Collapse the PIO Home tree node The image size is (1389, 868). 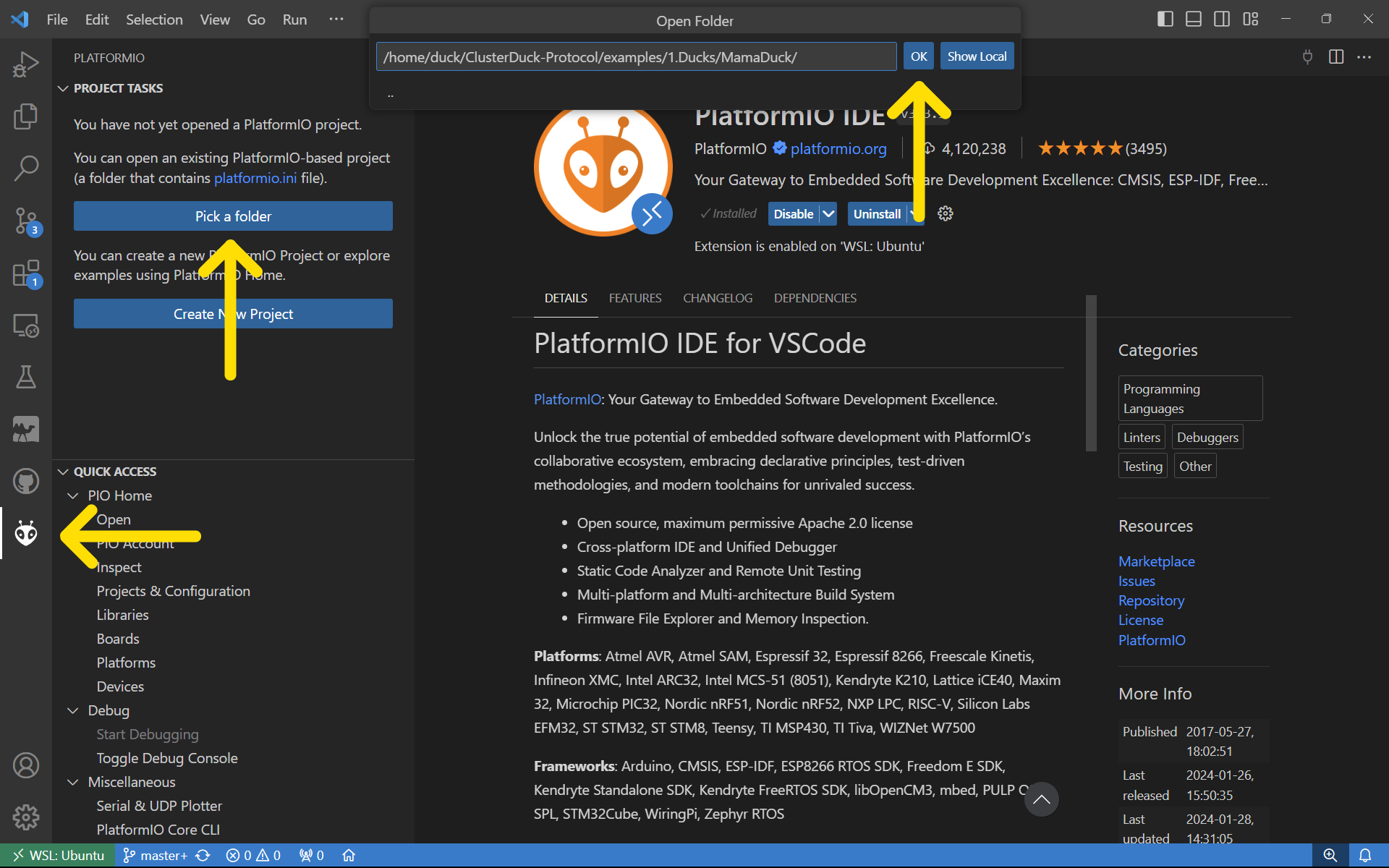(73, 495)
